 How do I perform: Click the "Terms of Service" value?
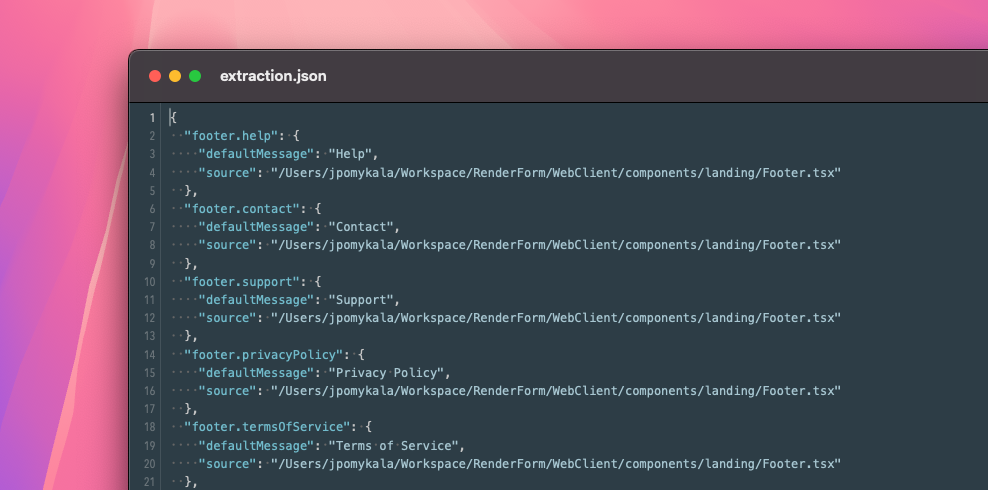(393, 446)
